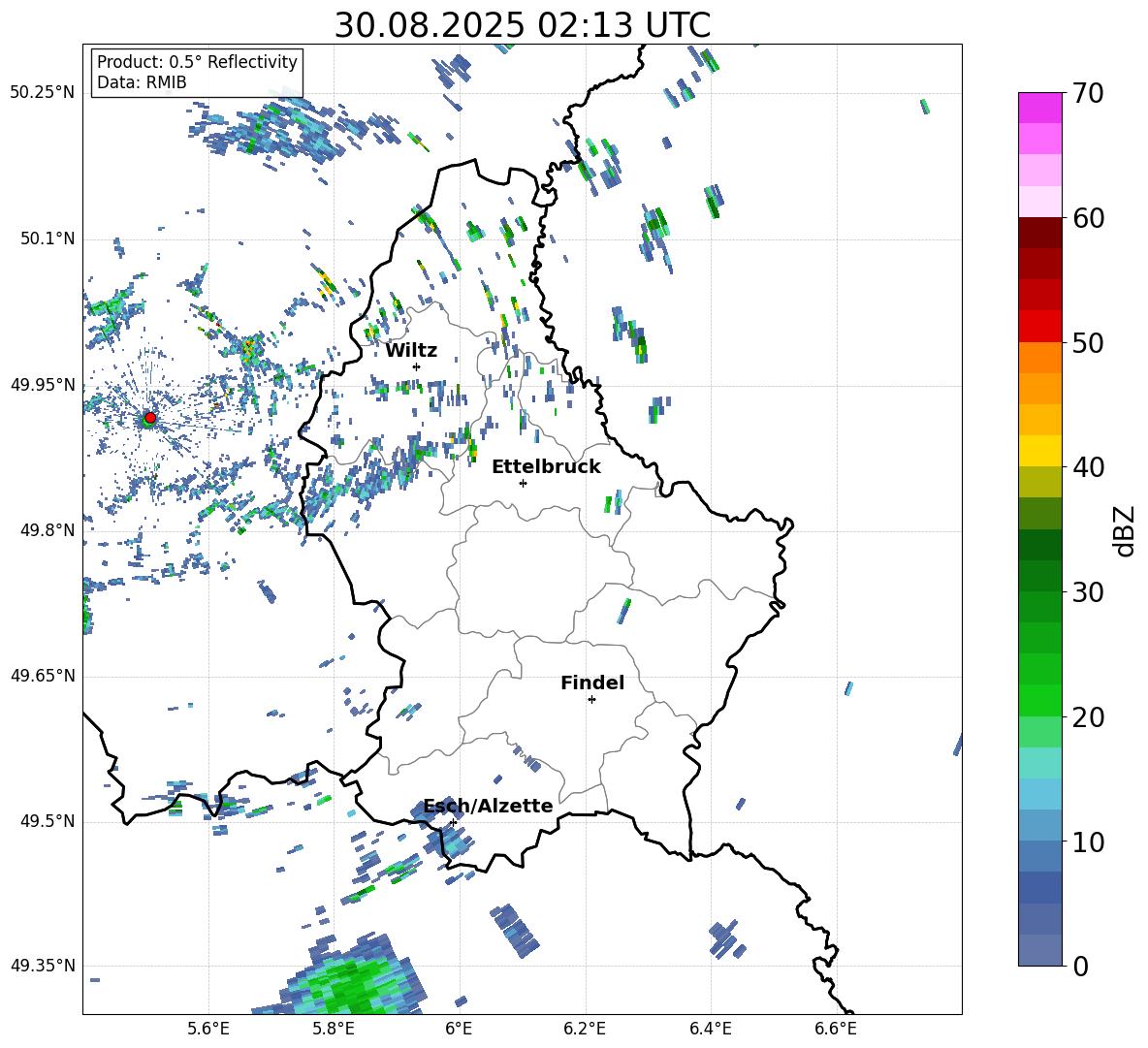
Task: Click the 6.6°E longitude label
Action: (x=836, y=1029)
